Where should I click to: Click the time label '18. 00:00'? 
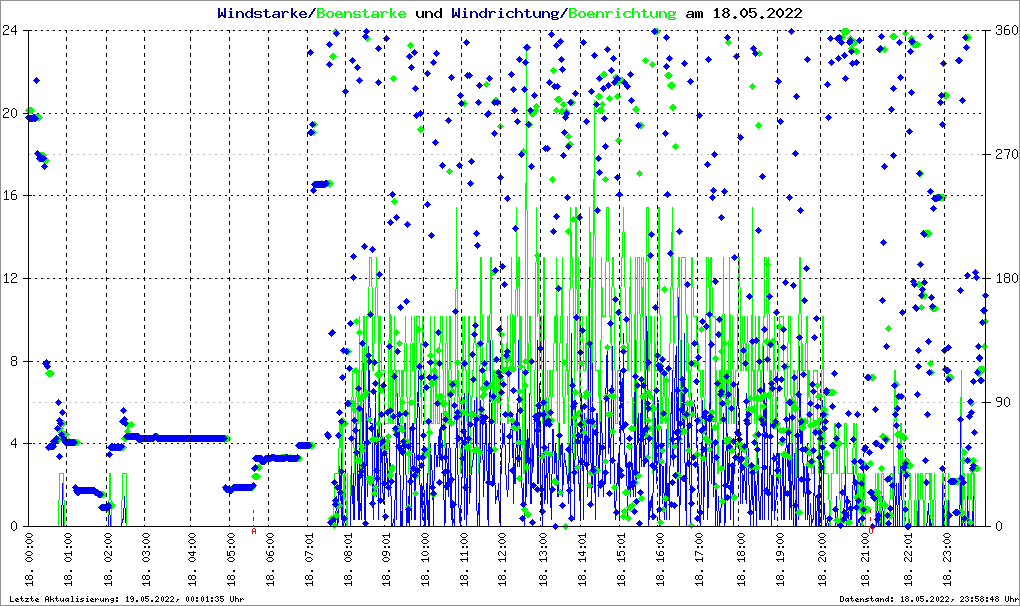click(29, 559)
